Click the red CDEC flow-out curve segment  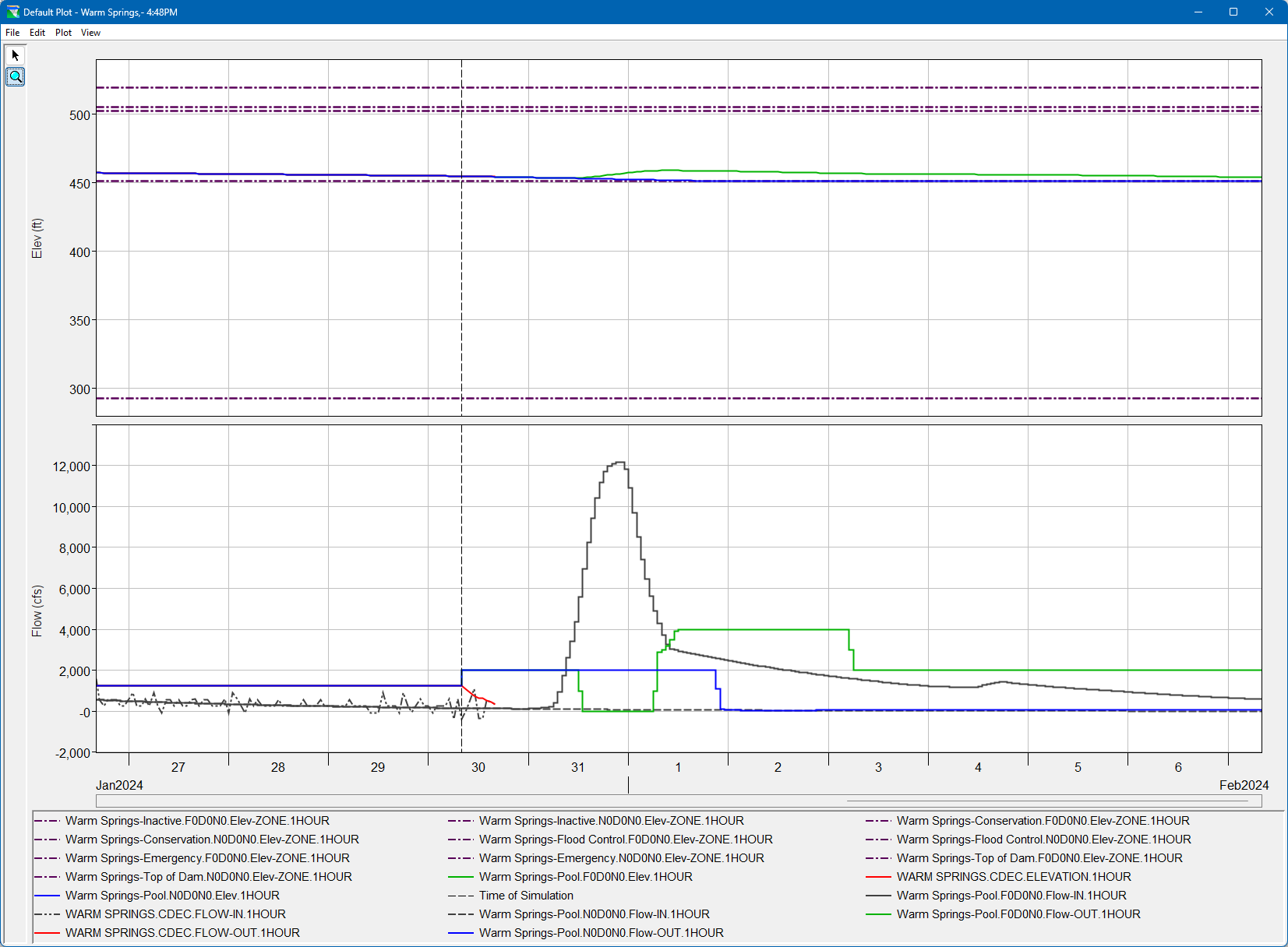pos(478,695)
